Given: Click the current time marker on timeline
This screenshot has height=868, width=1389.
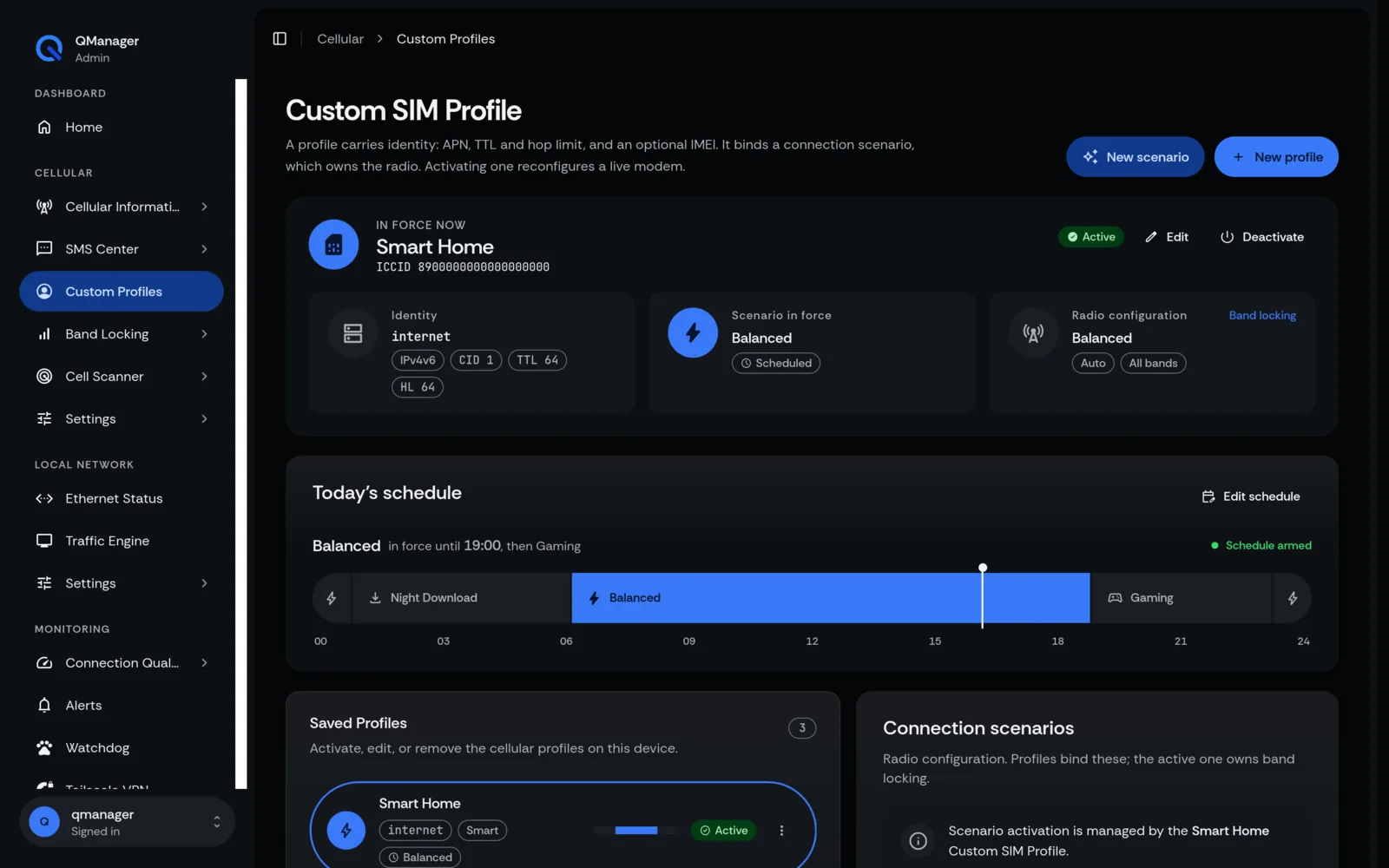Looking at the screenshot, I should pyautogui.click(x=983, y=595).
